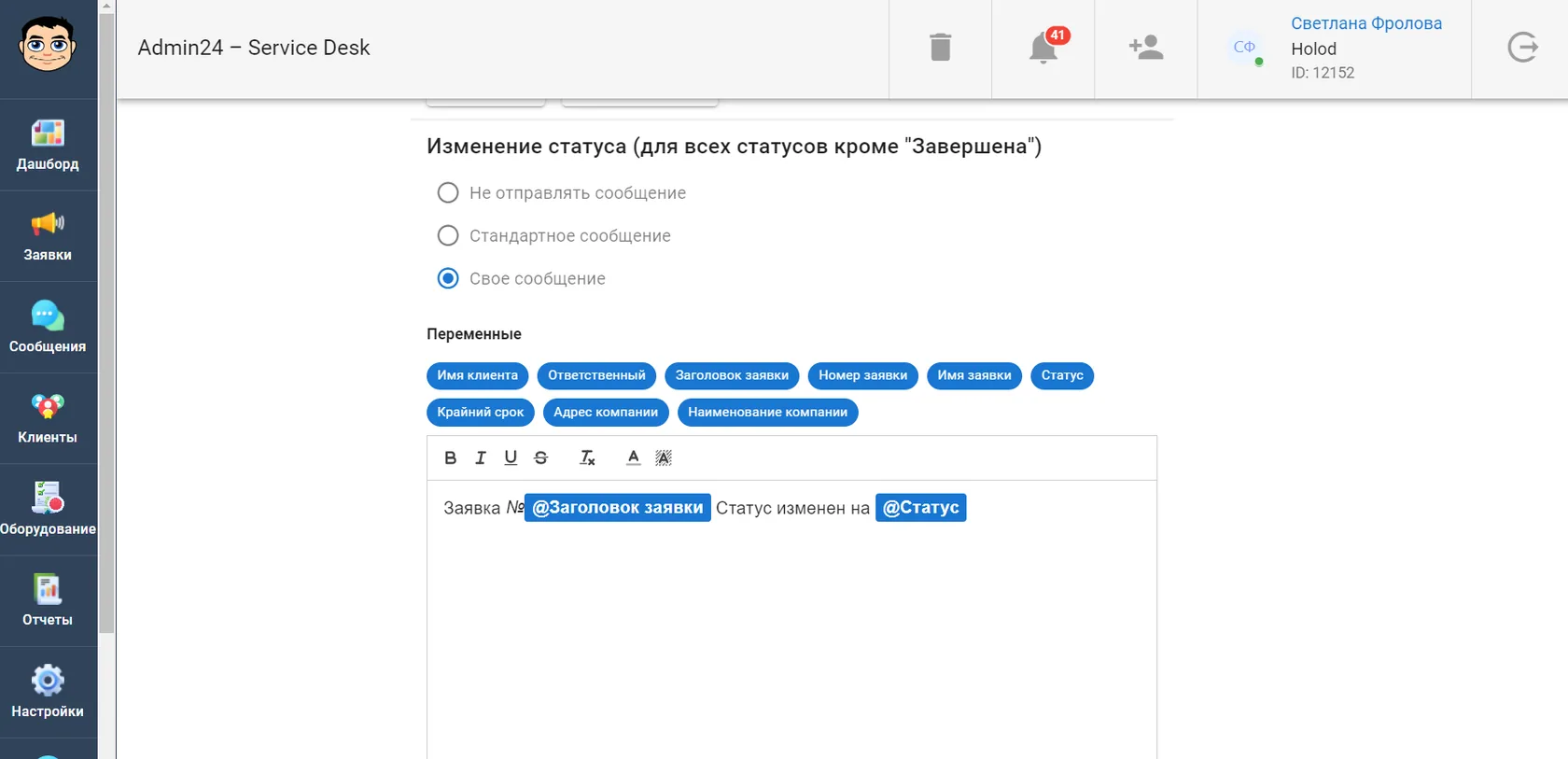
Task: Click the @Заголовок заявки tag in message
Action: point(618,508)
